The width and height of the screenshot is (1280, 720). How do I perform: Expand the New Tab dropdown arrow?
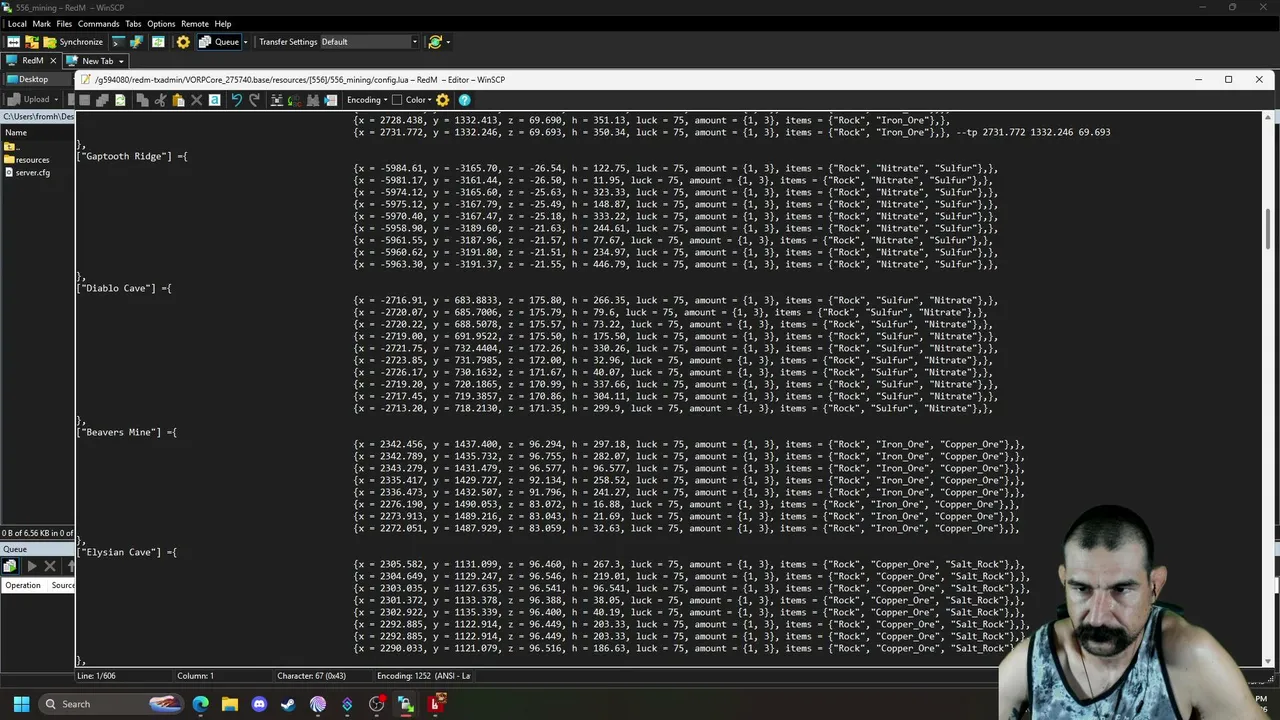(x=121, y=61)
